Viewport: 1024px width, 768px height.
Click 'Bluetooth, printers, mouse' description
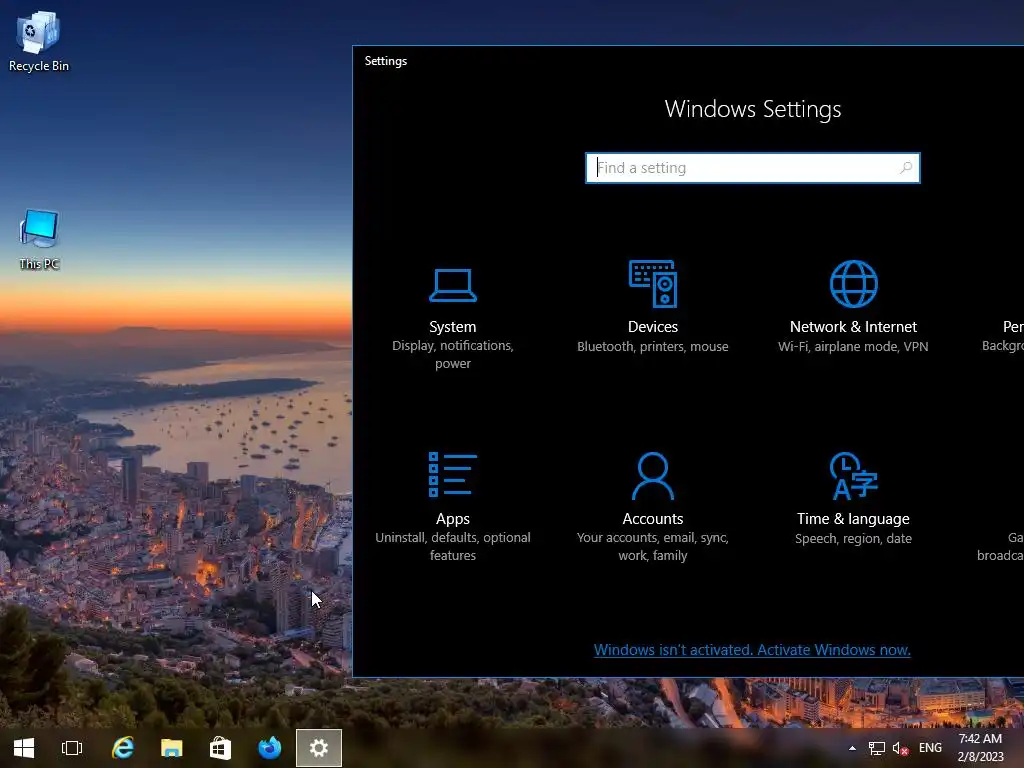point(652,346)
